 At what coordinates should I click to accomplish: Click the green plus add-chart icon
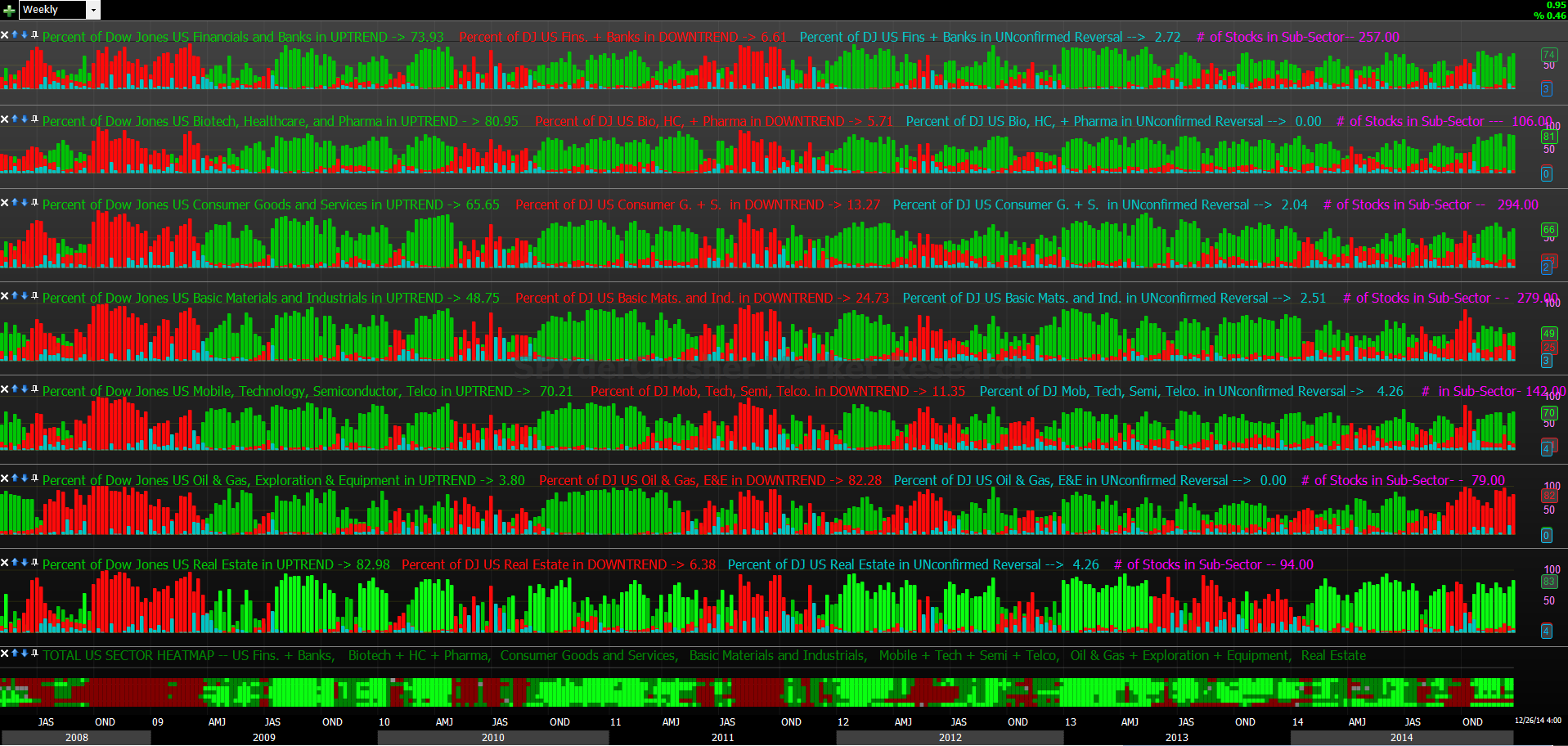click(x=9, y=10)
